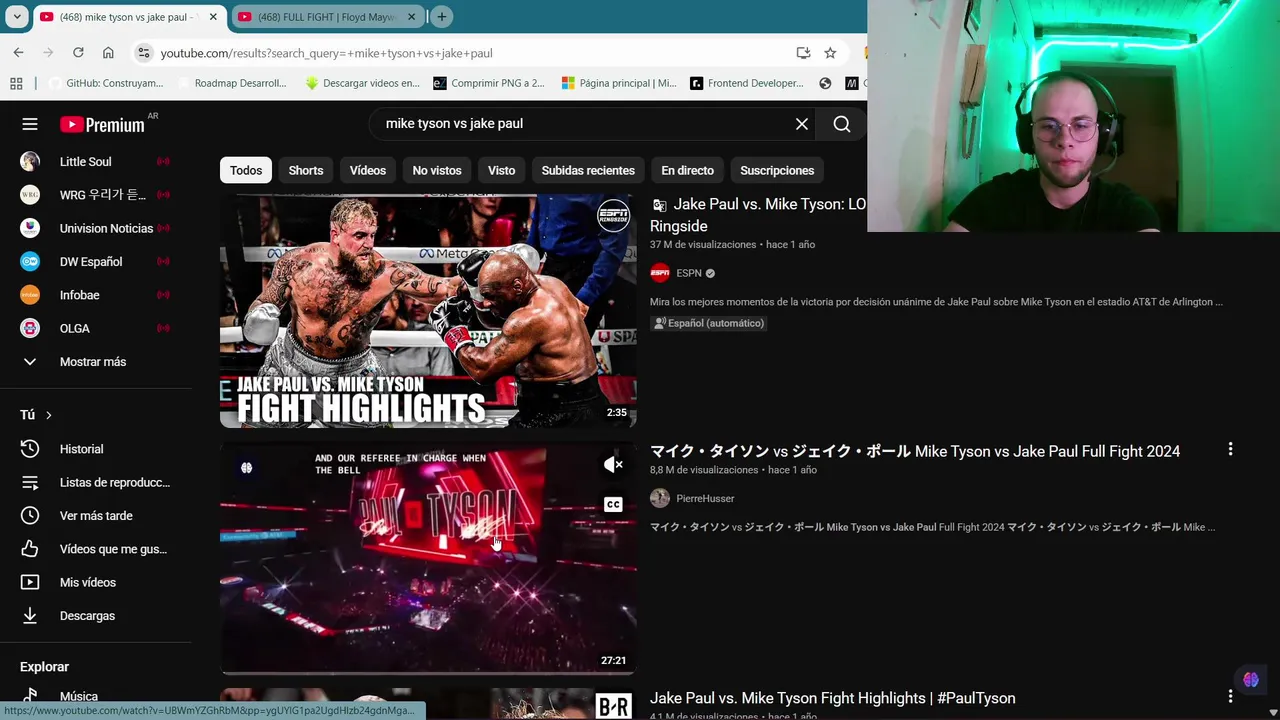Select the Subidas recientes filter chip

pos(588,170)
